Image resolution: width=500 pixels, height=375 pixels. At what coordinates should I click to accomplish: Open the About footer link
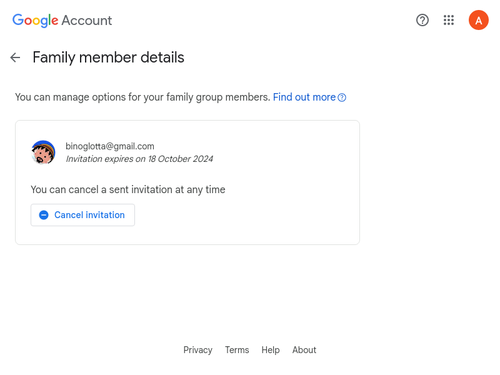304,350
